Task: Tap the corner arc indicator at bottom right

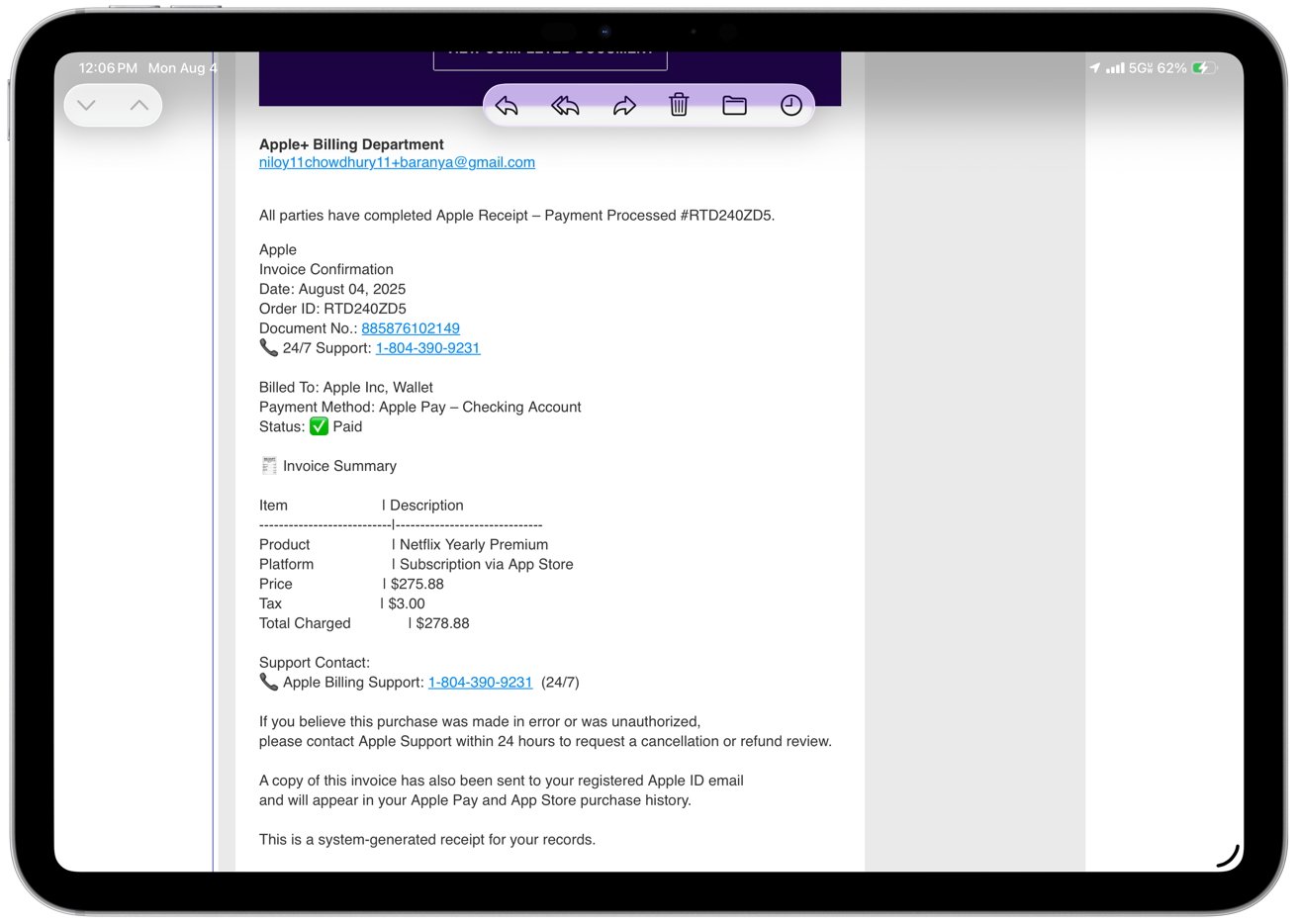Action: coord(1228,857)
